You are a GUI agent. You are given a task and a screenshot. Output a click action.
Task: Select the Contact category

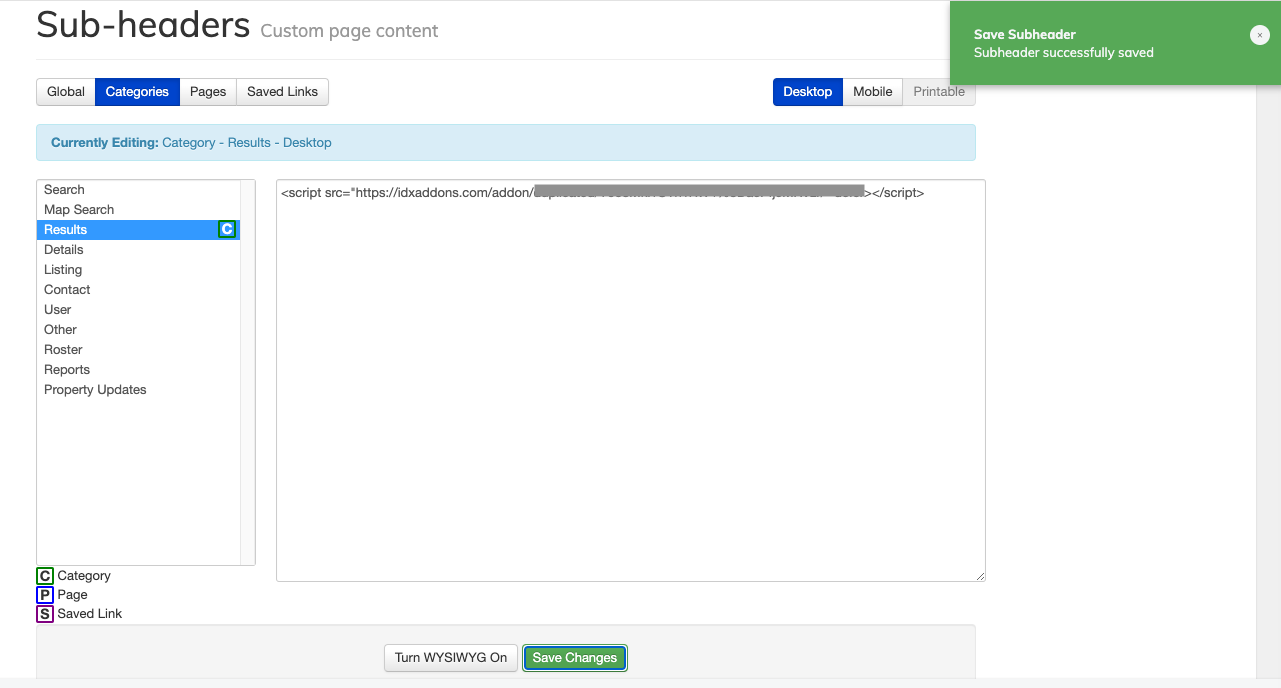[67, 289]
